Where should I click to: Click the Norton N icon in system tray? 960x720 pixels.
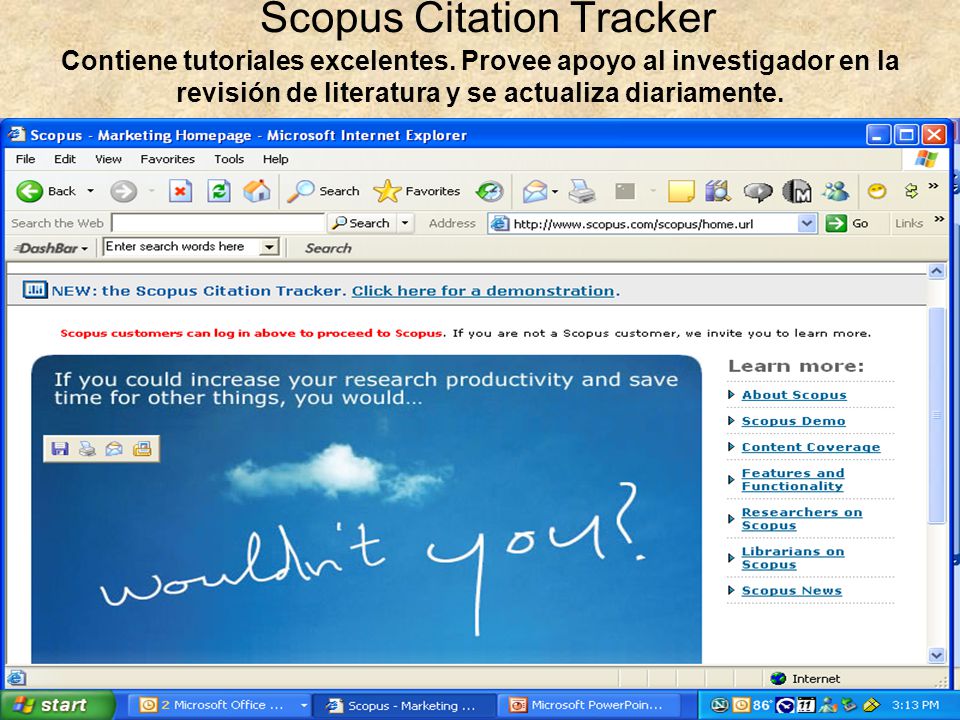[x=719, y=705]
